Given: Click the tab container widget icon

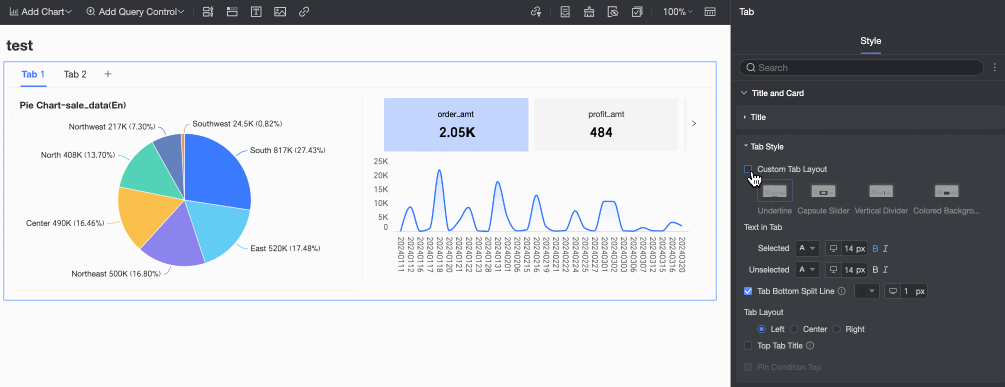Looking at the screenshot, I should [x=232, y=12].
